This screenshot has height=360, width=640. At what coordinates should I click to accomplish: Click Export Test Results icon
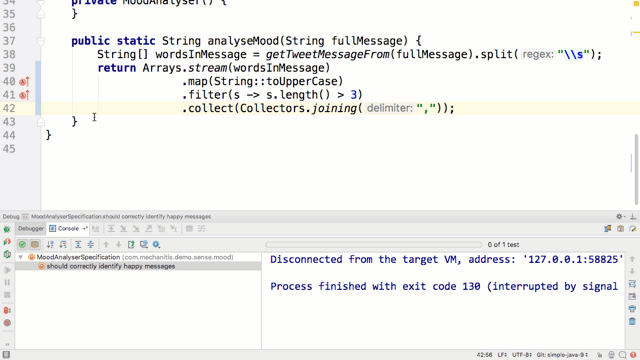tap(131, 244)
